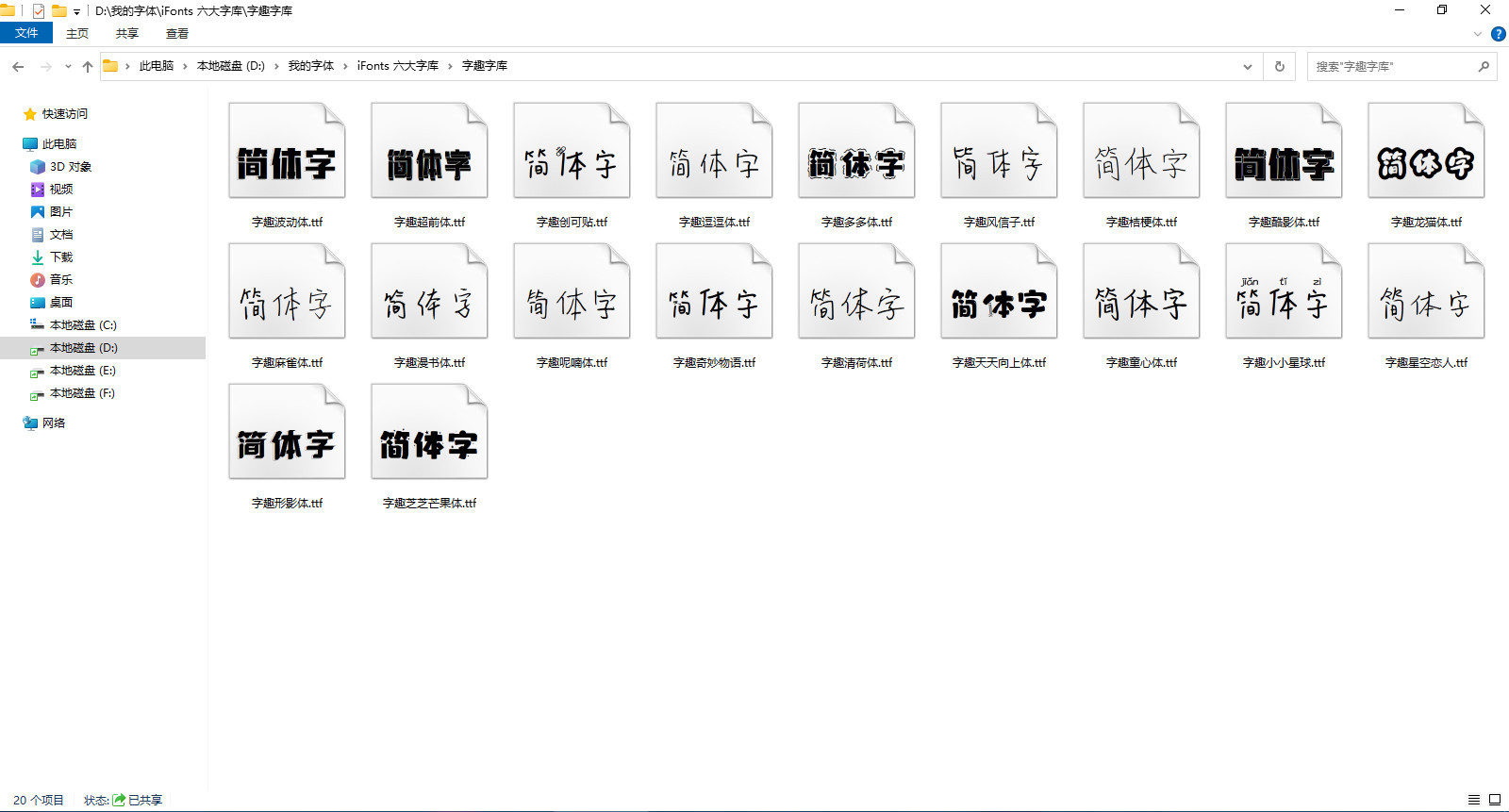Click the Forward navigation arrow
This screenshot has width=1509, height=812.
click(x=45, y=66)
